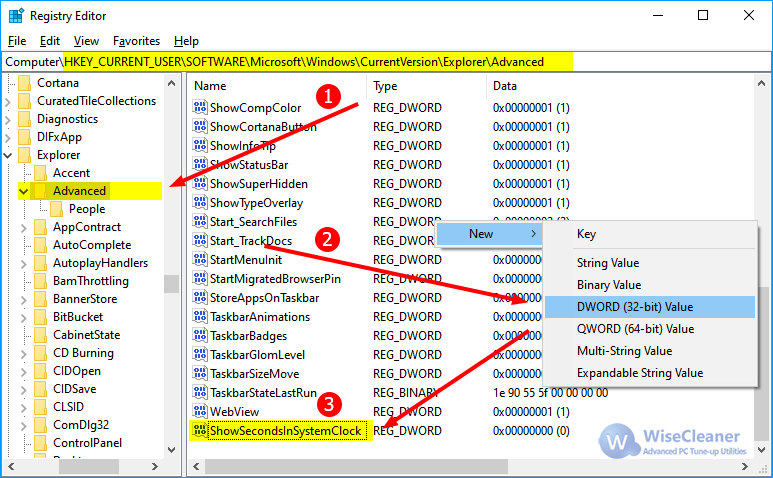The height and width of the screenshot is (478, 773).
Task: Click tree pane scroll up arrow
Action: (171, 83)
